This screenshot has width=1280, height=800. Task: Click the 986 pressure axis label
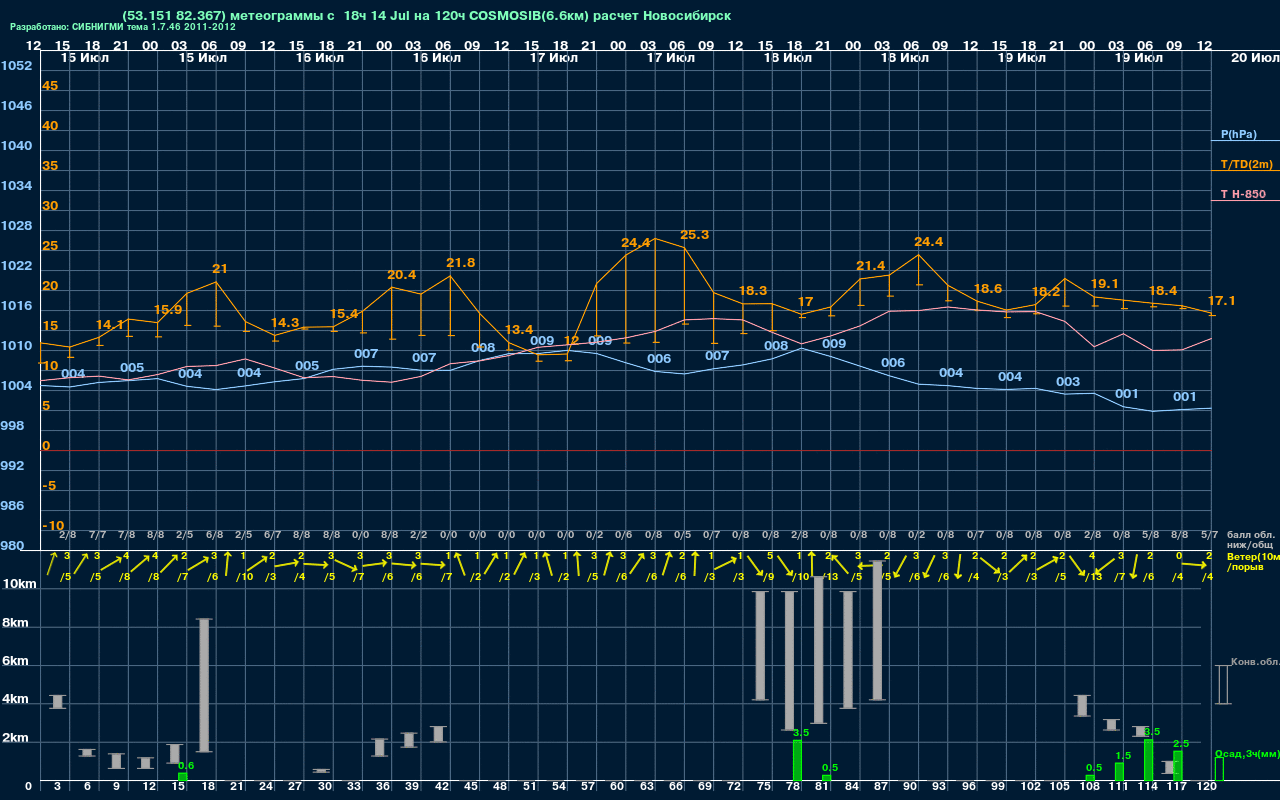coord(12,506)
